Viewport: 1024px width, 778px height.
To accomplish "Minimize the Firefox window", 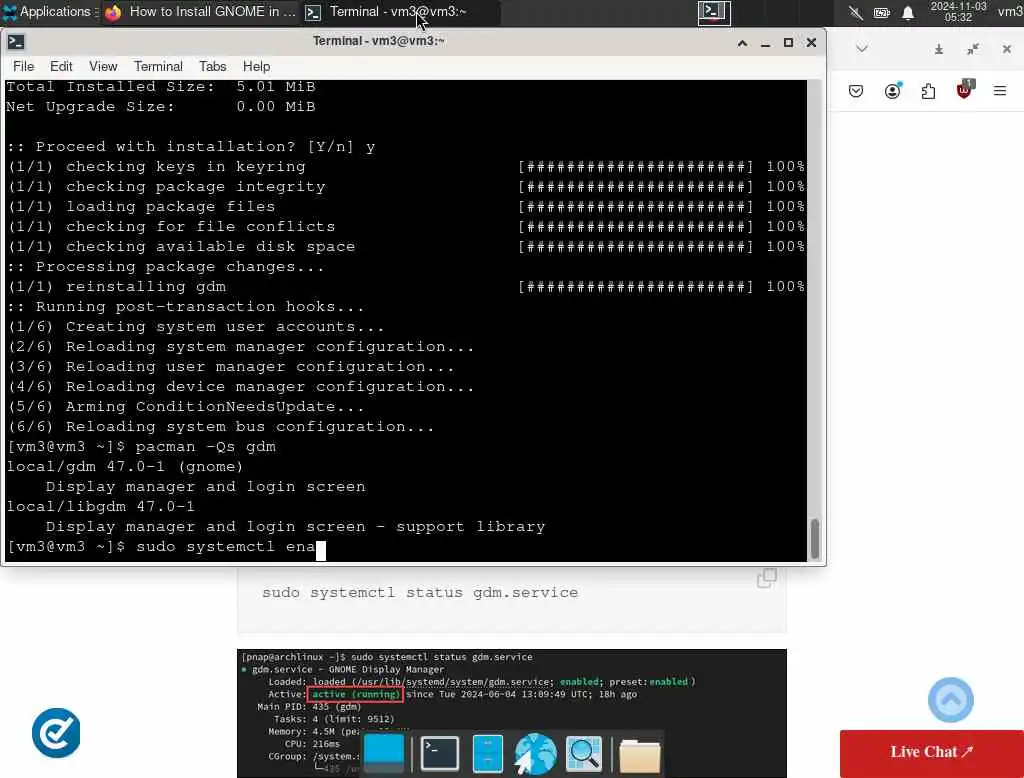I will 938,49.
